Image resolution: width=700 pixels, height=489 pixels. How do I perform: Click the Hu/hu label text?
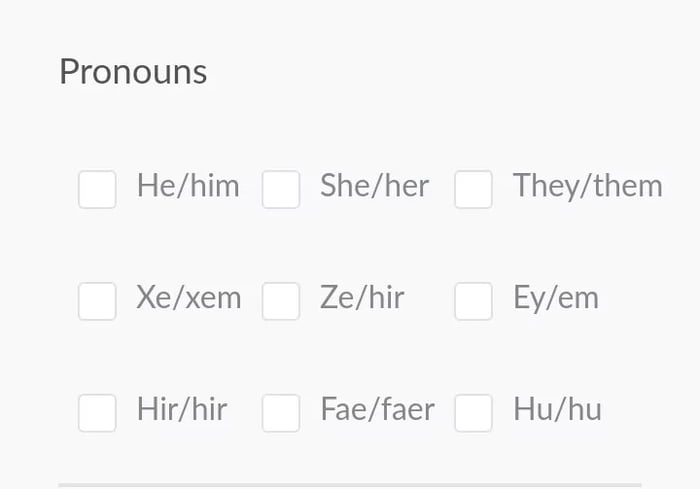pos(557,410)
